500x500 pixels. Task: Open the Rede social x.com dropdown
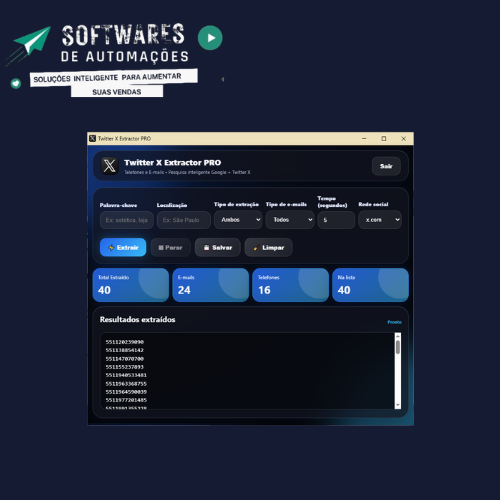pos(380,220)
